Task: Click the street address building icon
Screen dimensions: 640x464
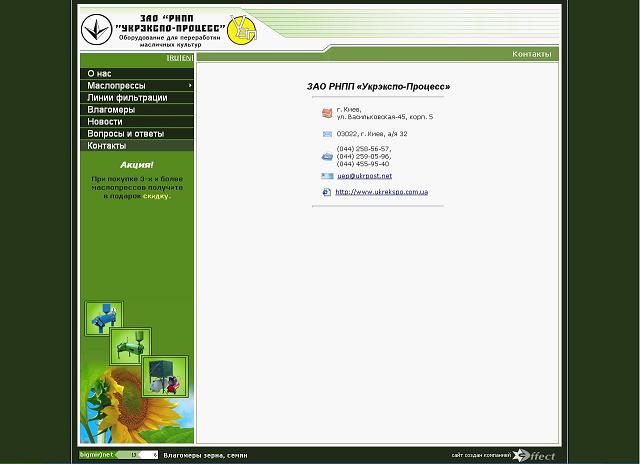Action: pos(327,113)
